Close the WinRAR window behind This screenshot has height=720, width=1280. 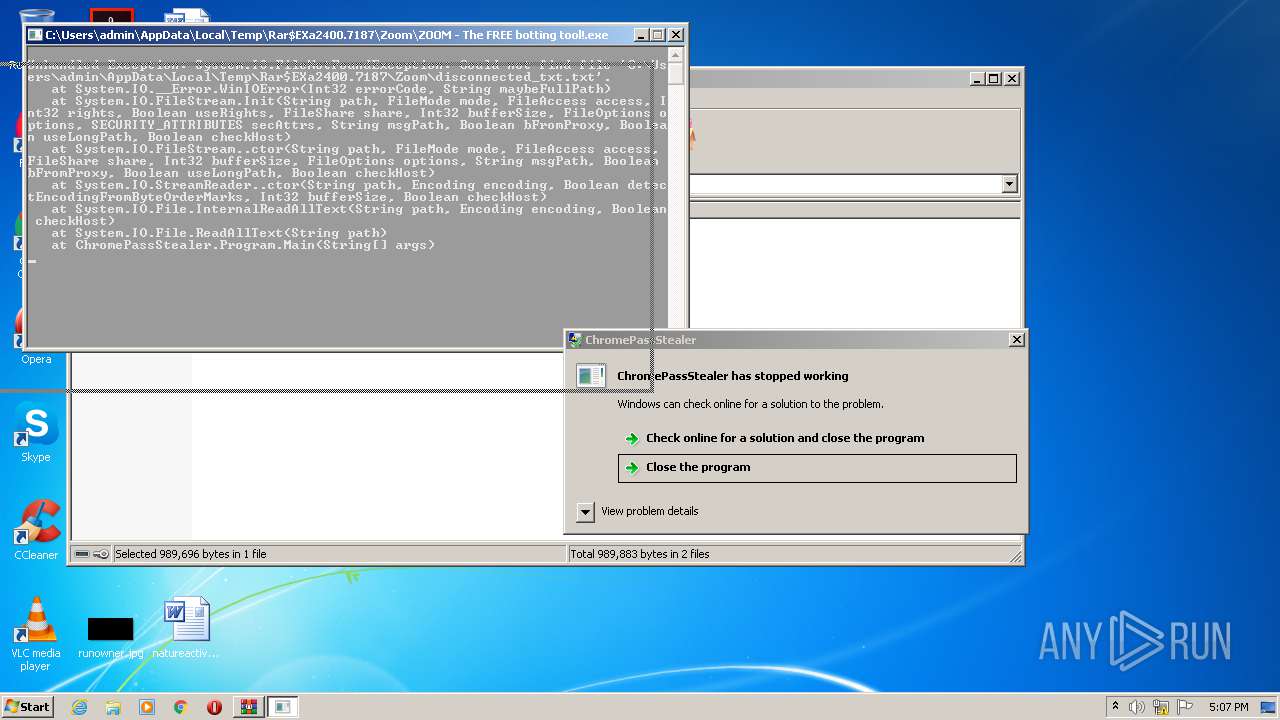1012,78
